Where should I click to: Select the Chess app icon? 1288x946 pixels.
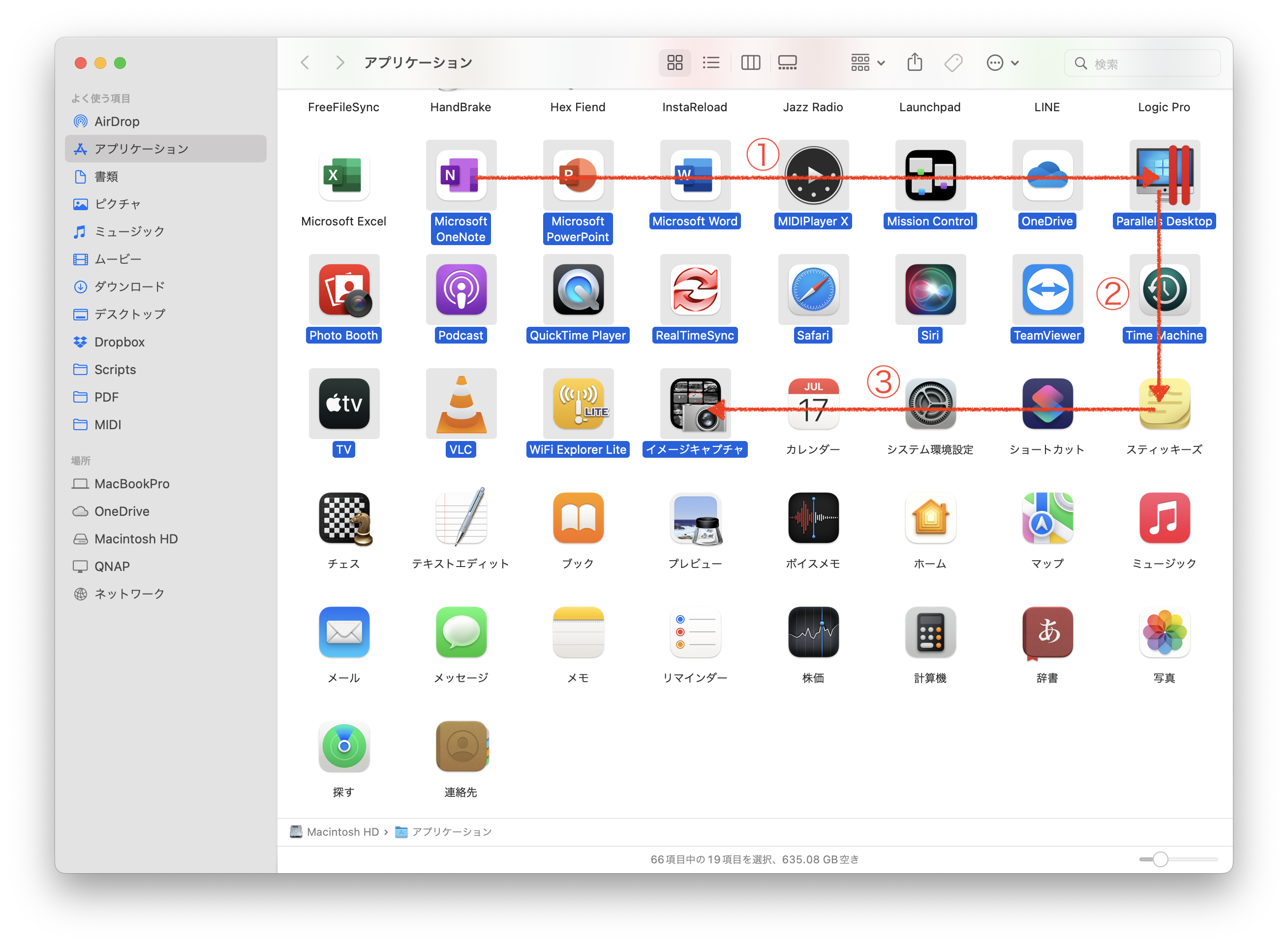pos(343,518)
